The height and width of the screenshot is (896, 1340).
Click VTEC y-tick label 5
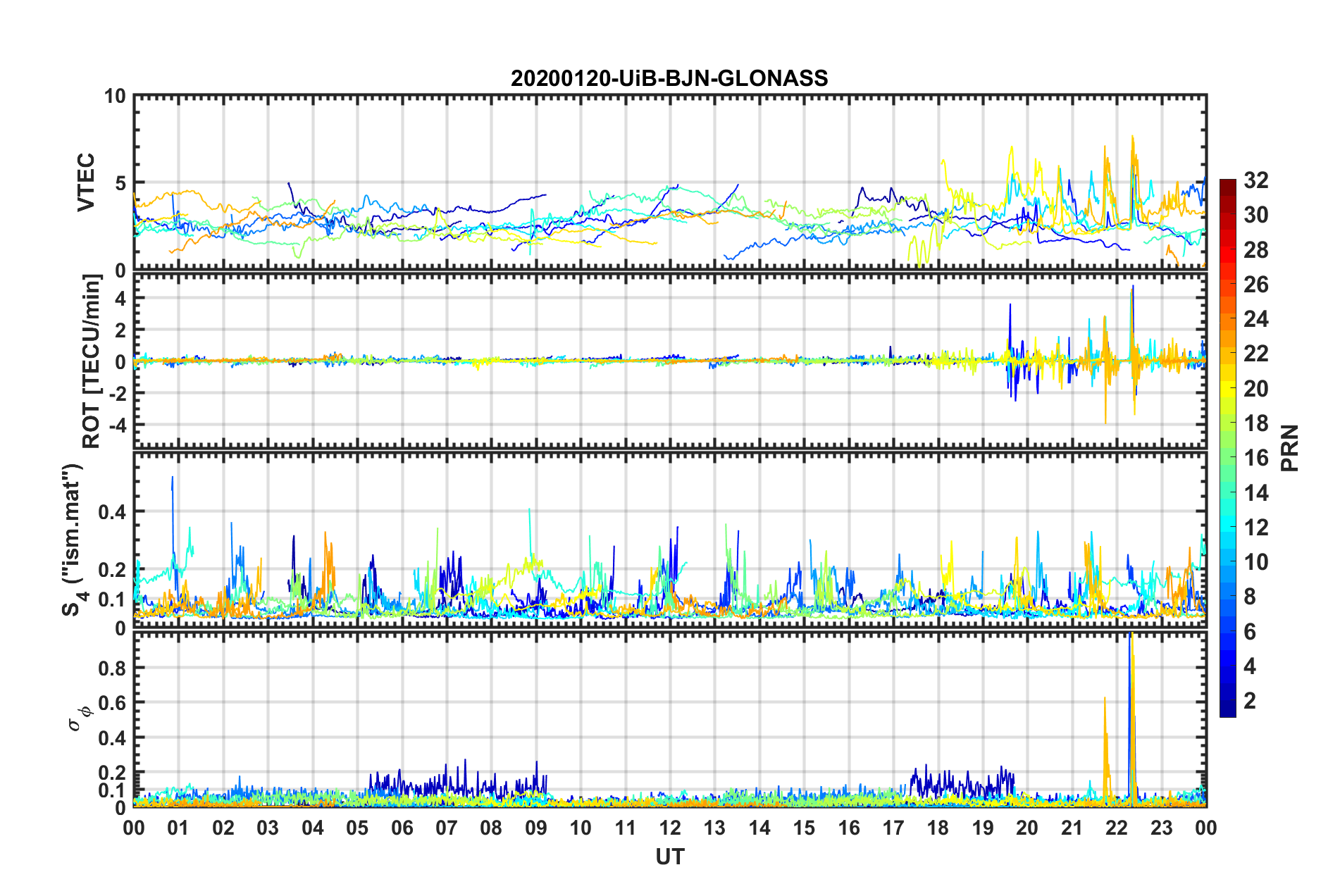pos(120,184)
